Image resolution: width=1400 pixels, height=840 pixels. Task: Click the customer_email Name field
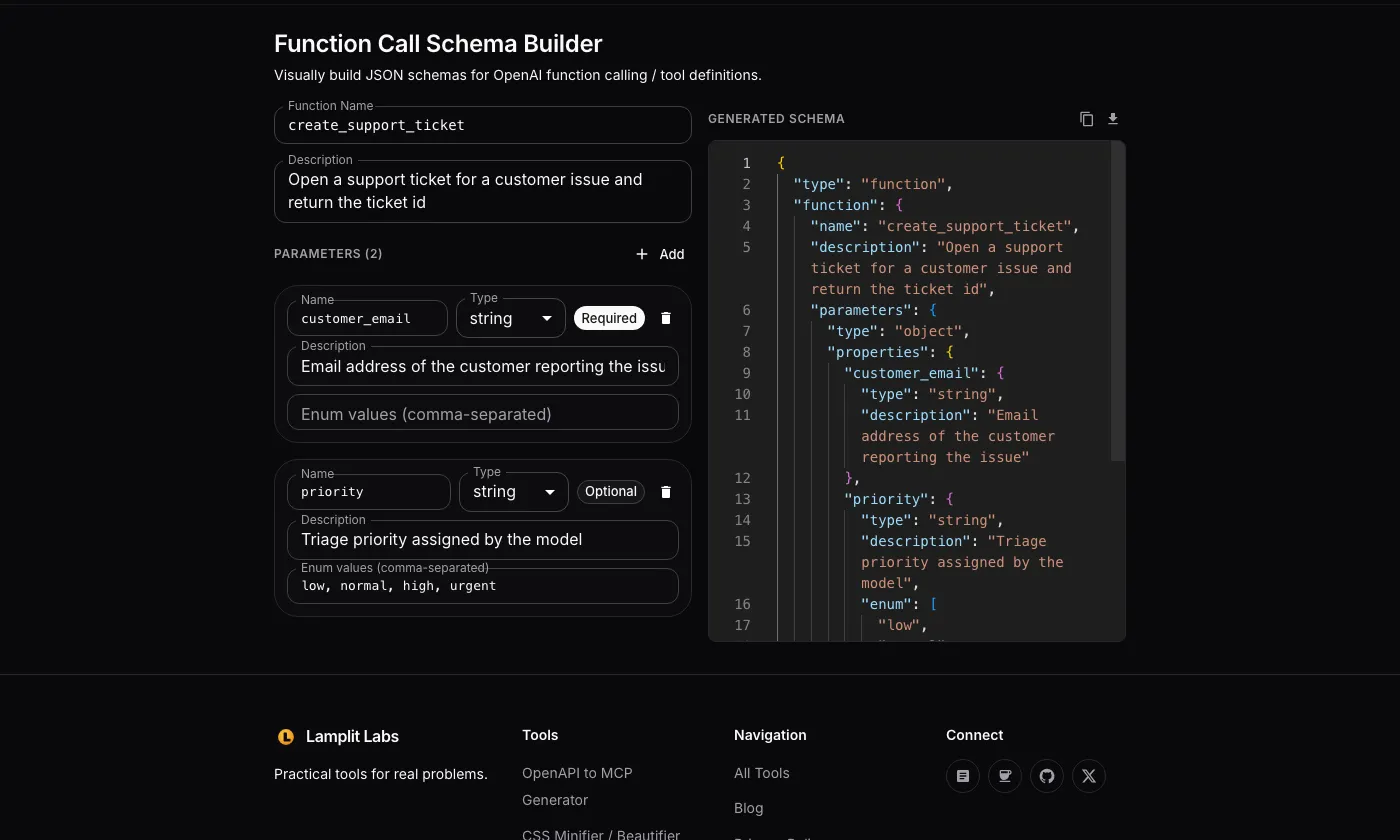367,319
